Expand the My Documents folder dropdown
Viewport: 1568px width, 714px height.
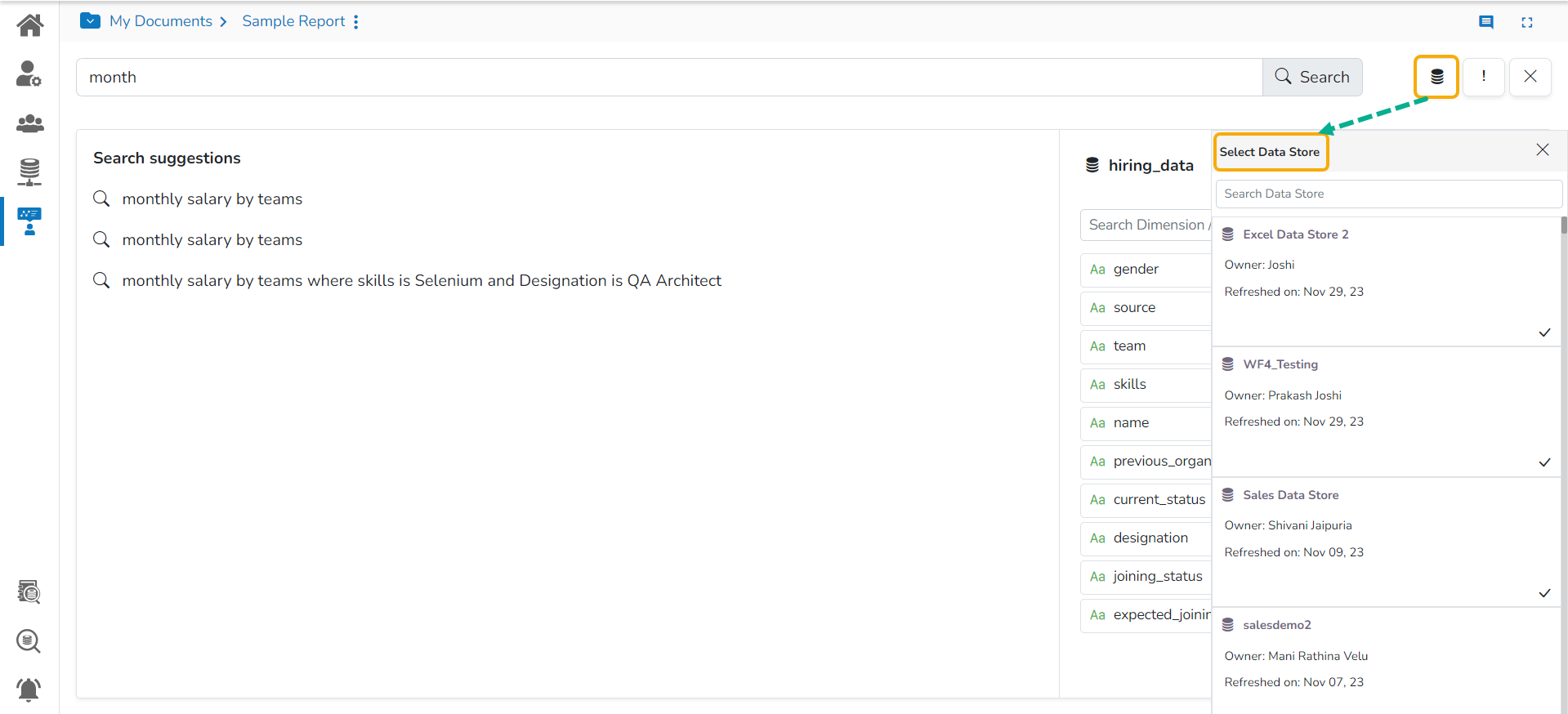[x=90, y=21]
